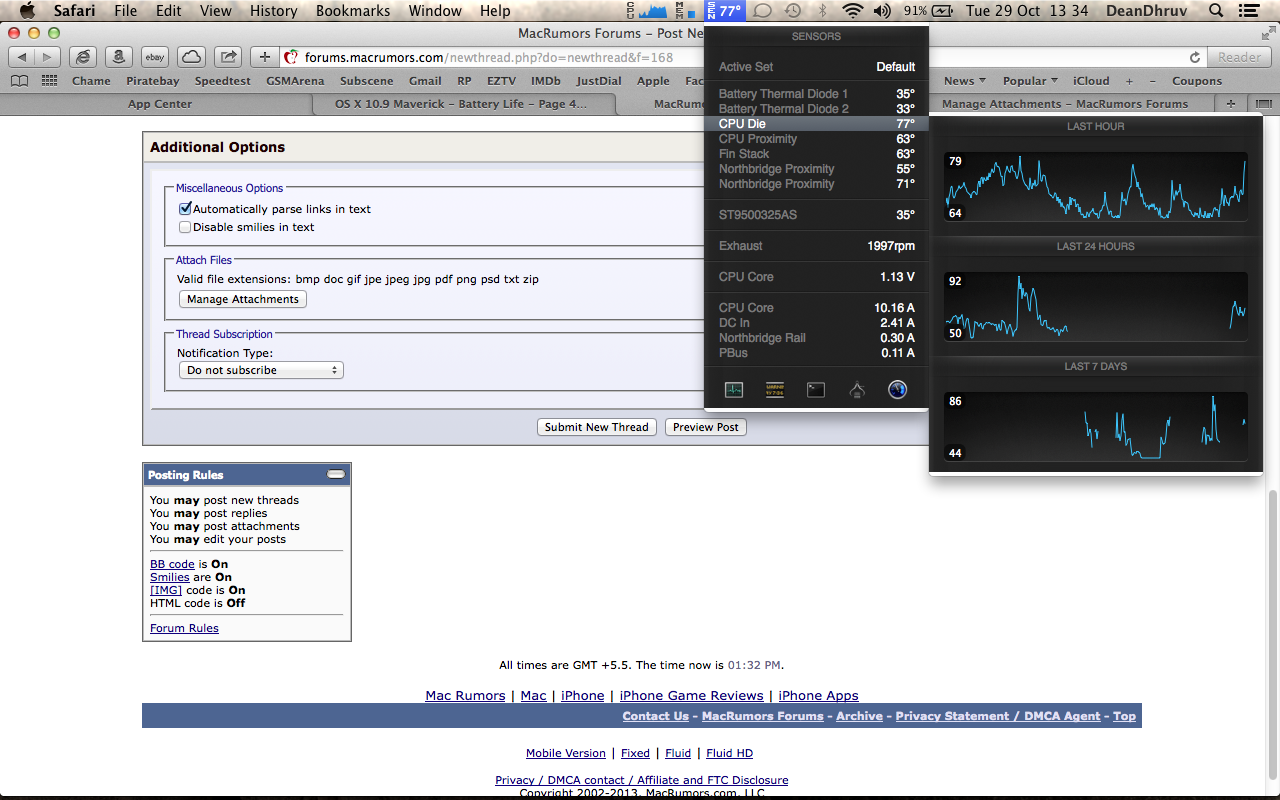1280x800 pixels.
Task: Click the Internet Explorer style toolbar icon
Action: point(84,57)
